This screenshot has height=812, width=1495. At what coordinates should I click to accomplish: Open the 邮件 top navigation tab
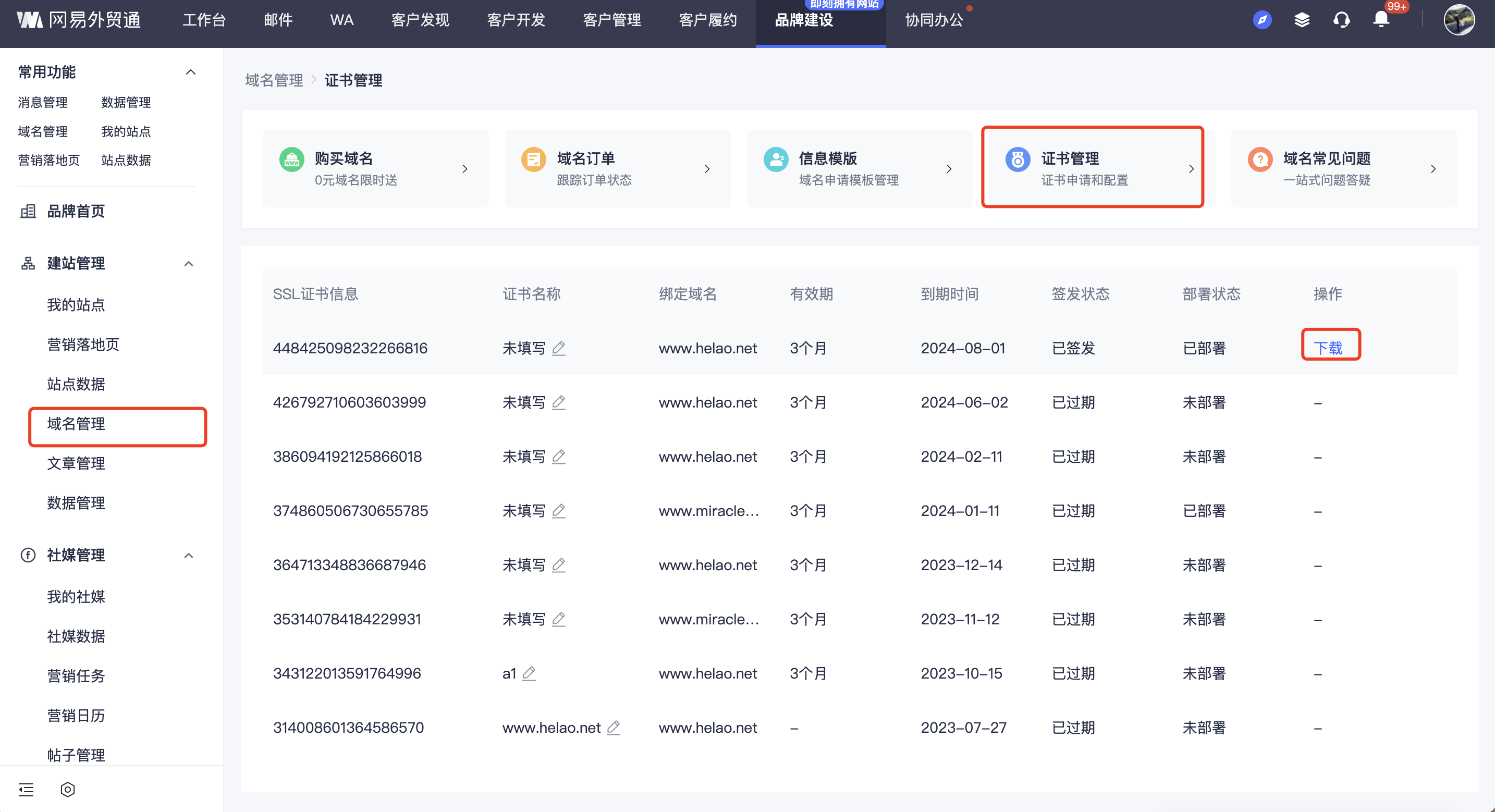click(278, 20)
